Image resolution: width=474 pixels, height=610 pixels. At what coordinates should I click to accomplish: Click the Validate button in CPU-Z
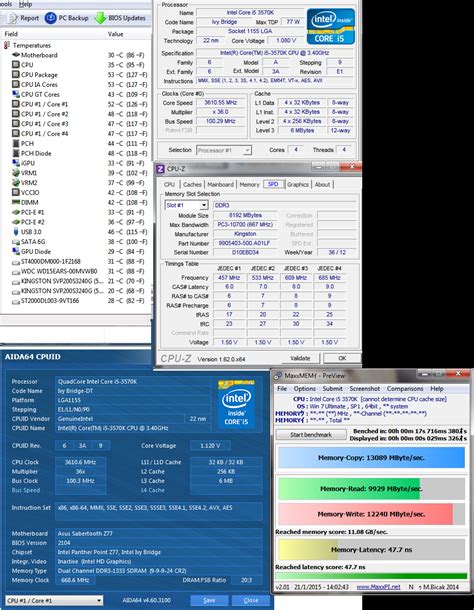(x=300, y=358)
